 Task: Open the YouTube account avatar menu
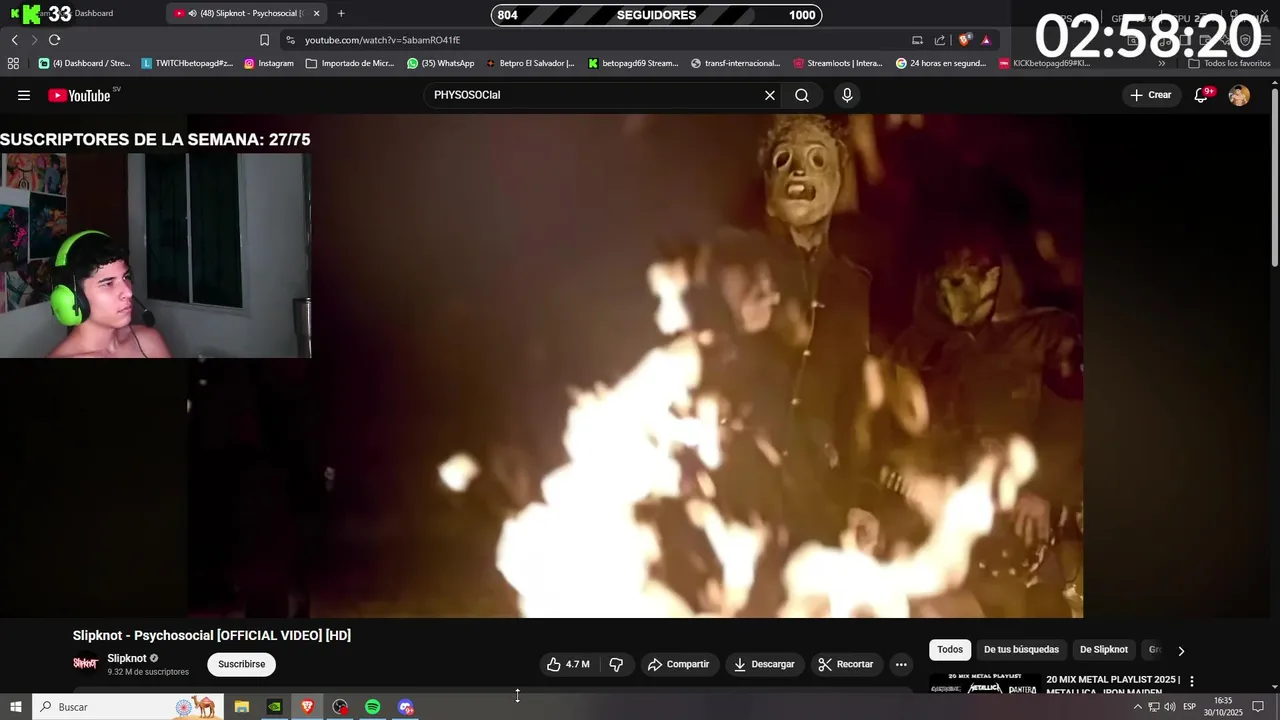click(x=1239, y=95)
